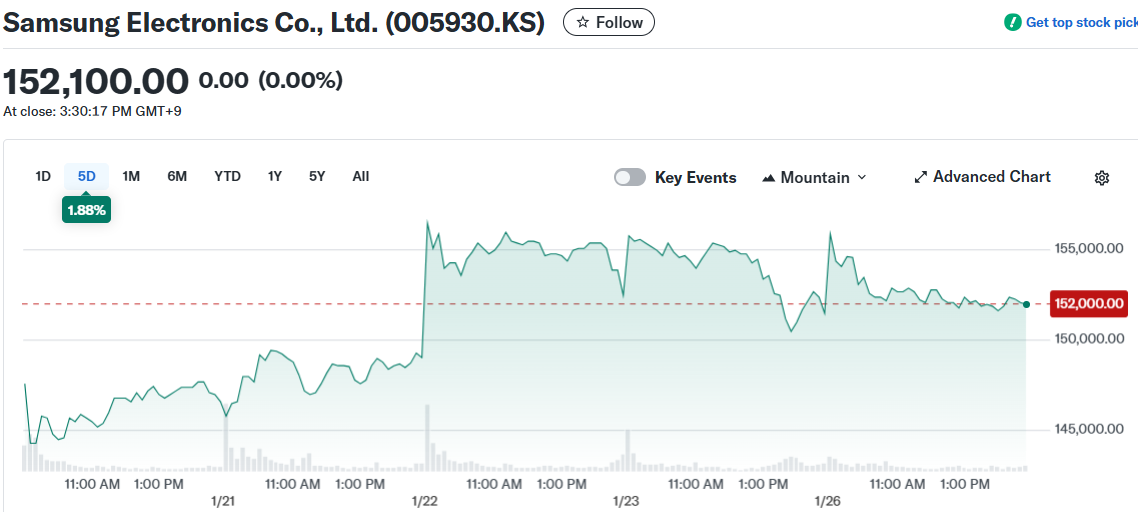Screen dimensions: 1138x512
Task: Follow Samsung Electronics stock
Action: (x=609, y=23)
